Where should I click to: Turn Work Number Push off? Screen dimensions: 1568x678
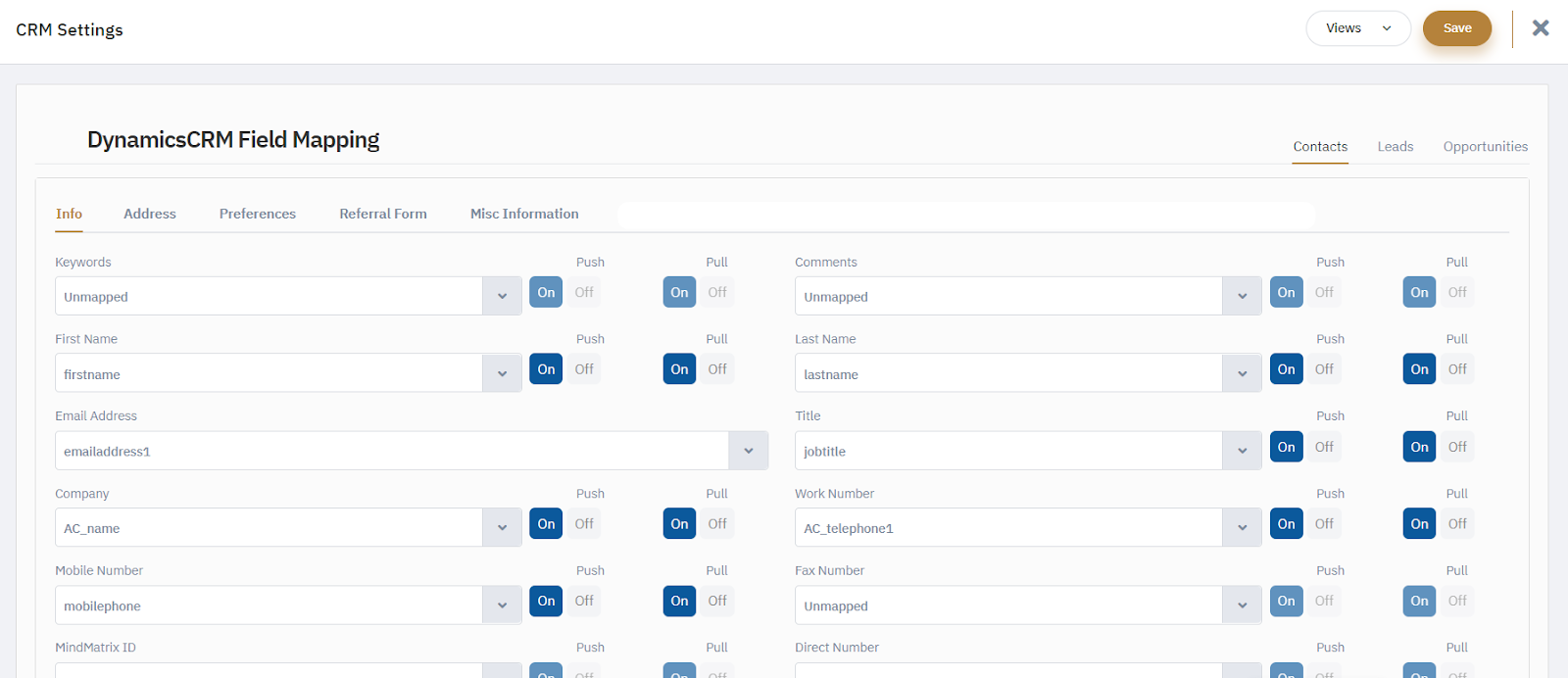tap(1324, 524)
